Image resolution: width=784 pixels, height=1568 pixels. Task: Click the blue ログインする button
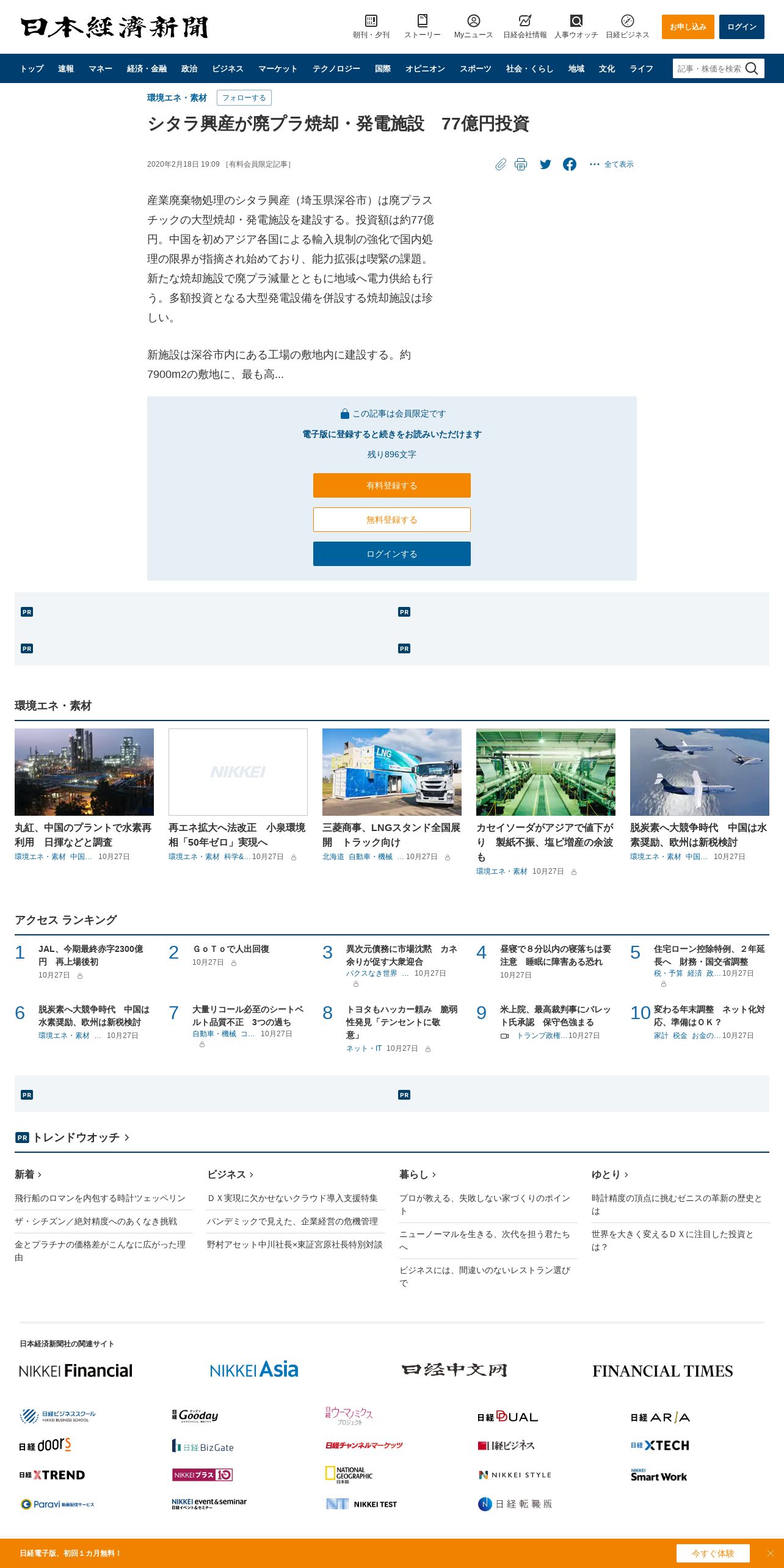pos(392,554)
